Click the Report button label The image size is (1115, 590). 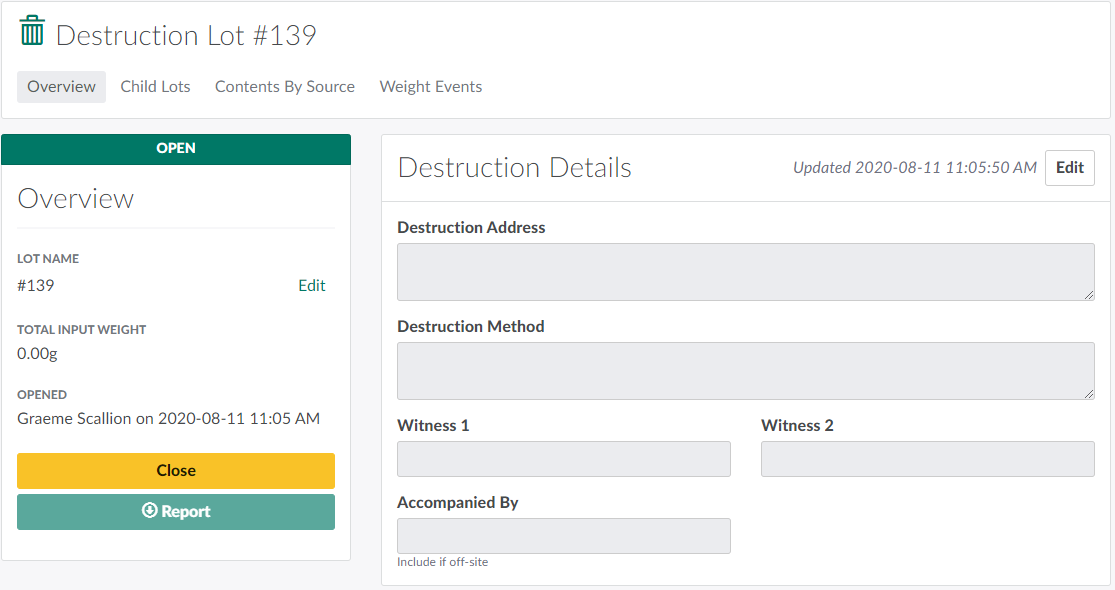(x=186, y=511)
